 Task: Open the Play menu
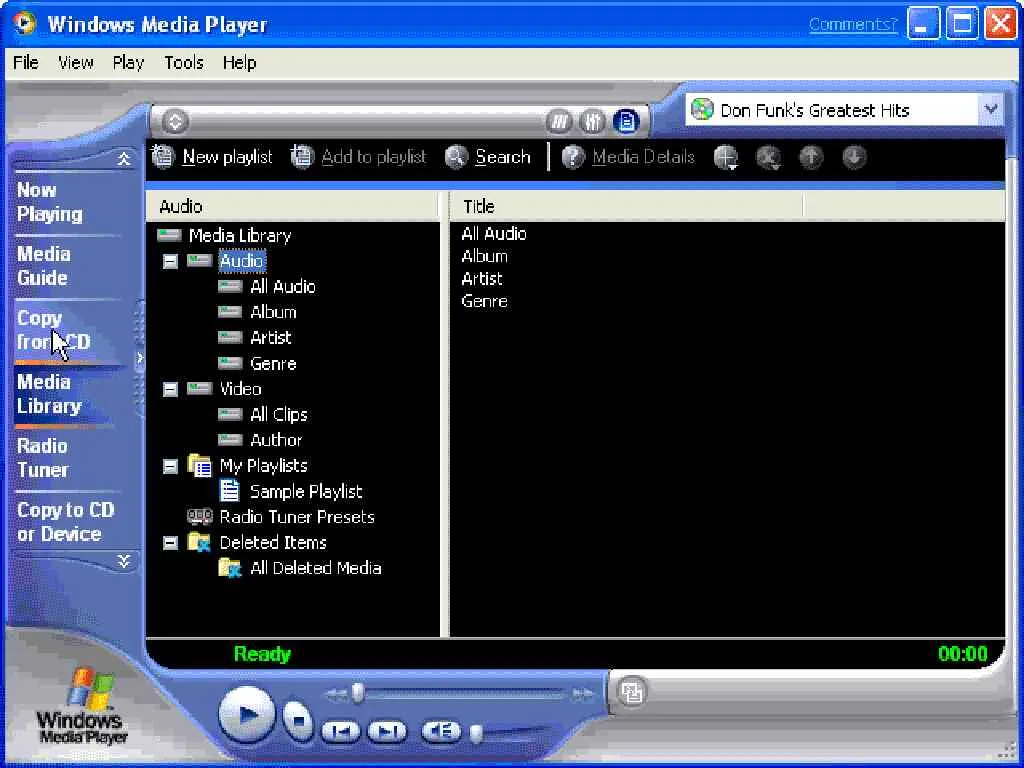tap(128, 63)
